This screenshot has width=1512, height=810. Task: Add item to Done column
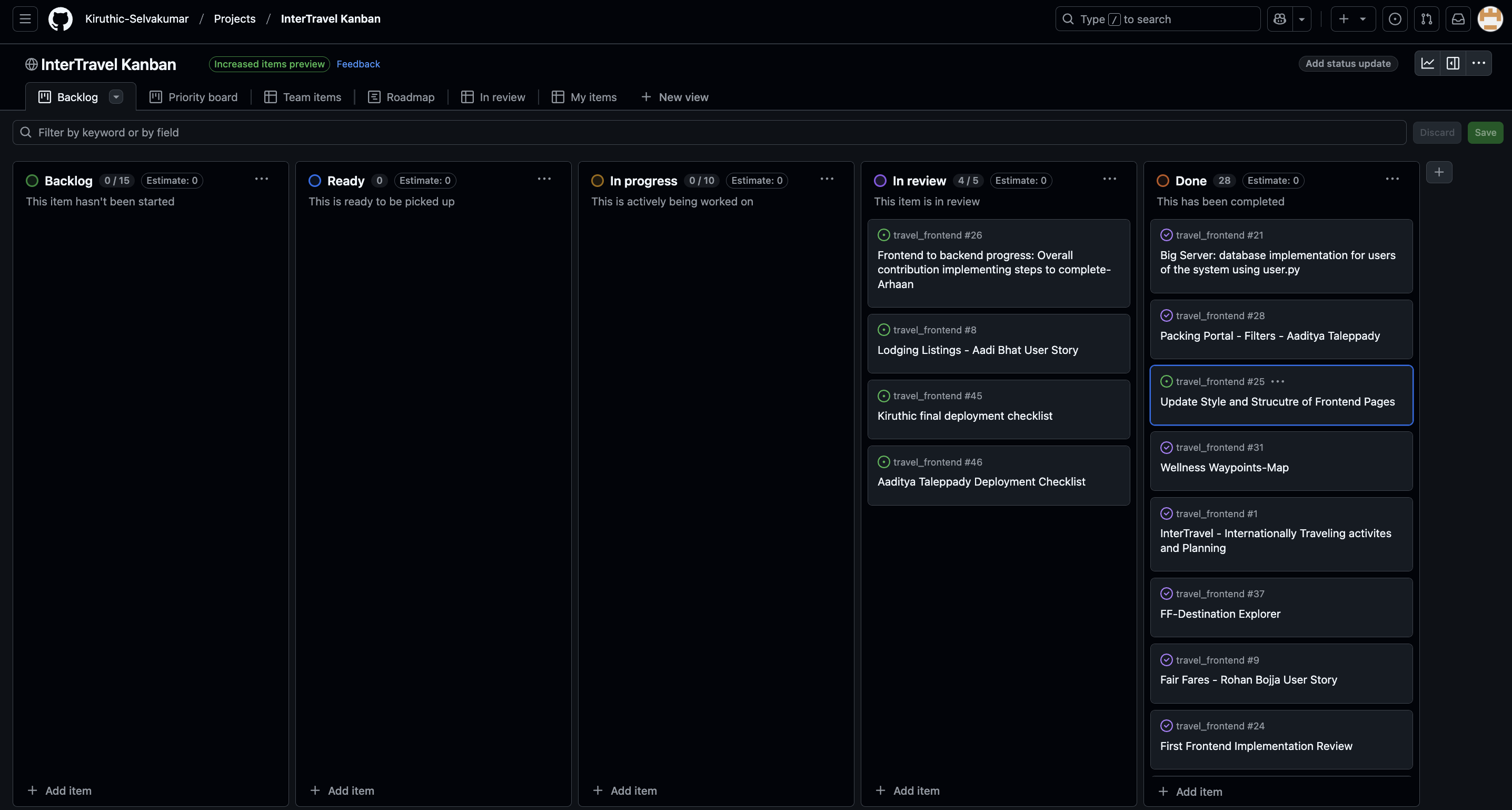(x=1191, y=791)
